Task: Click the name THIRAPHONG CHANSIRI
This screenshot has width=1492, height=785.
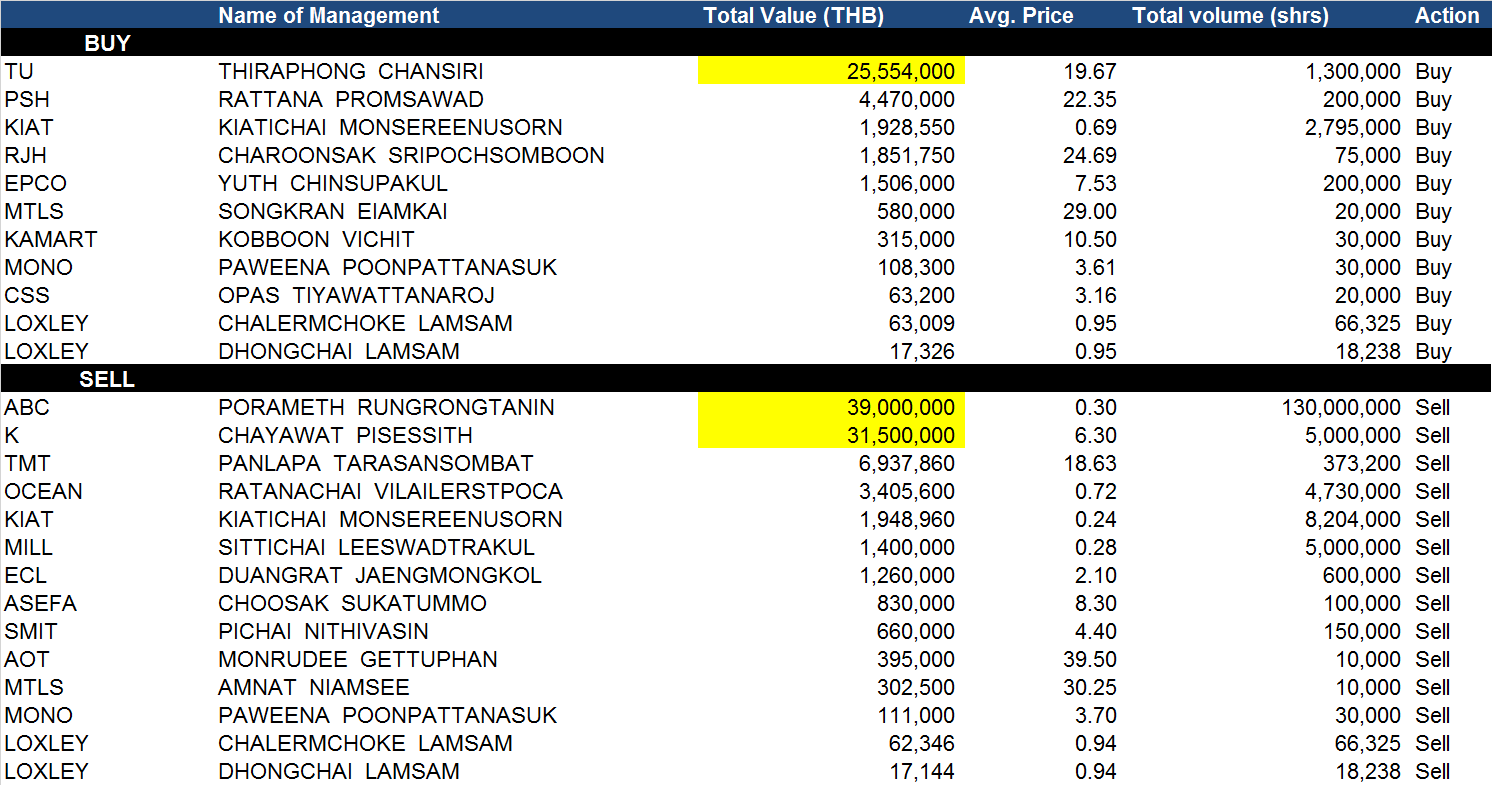Action: pyautogui.click(x=351, y=71)
